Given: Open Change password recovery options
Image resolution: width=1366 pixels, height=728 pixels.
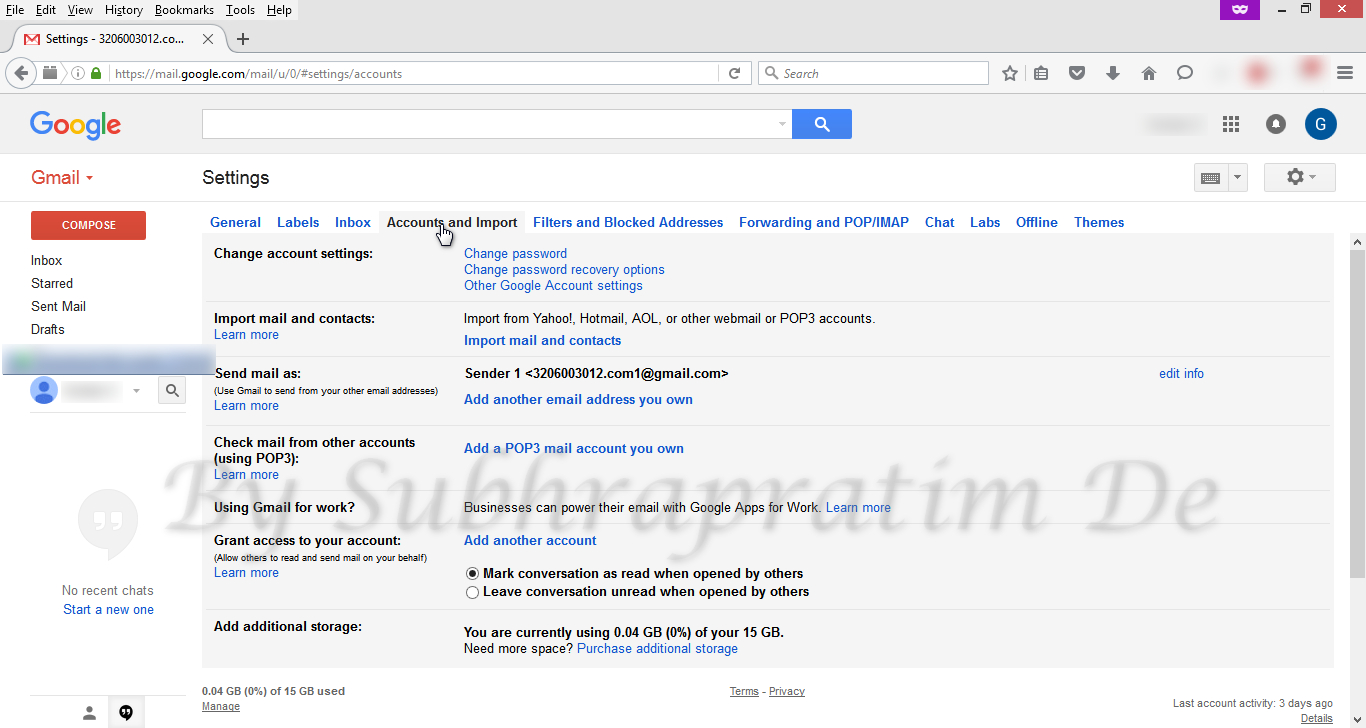Looking at the screenshot, I should (x=564, y=270).
